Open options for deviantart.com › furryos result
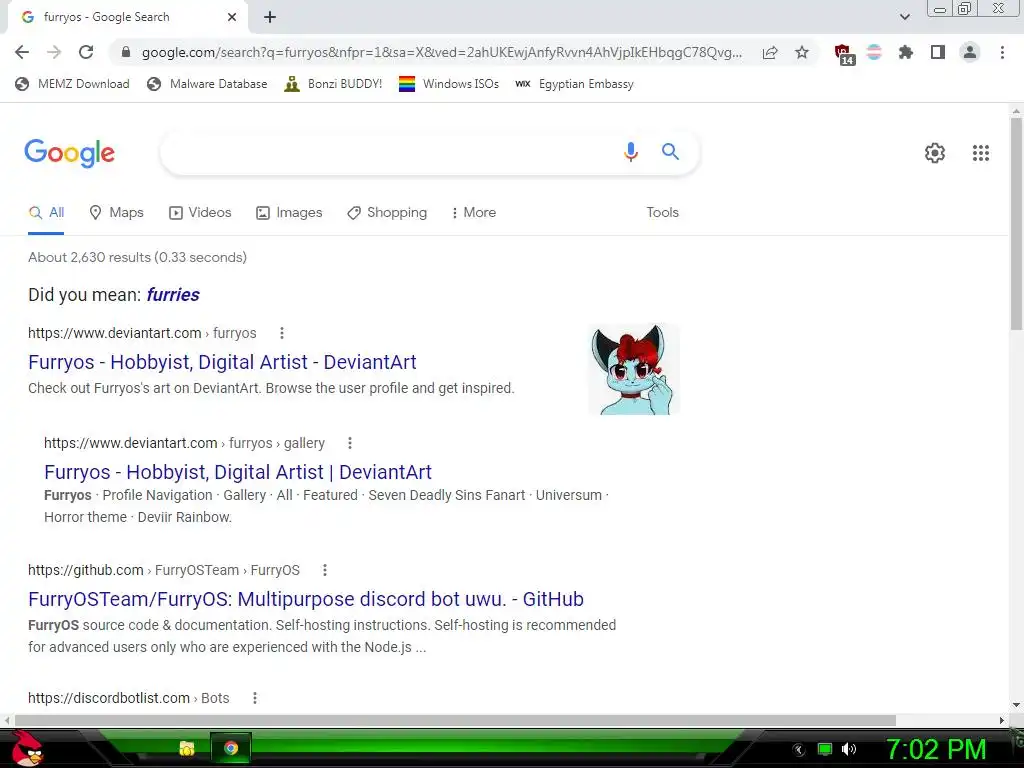This screenshot has height=768, width=1024. click(x=281, y=333)
